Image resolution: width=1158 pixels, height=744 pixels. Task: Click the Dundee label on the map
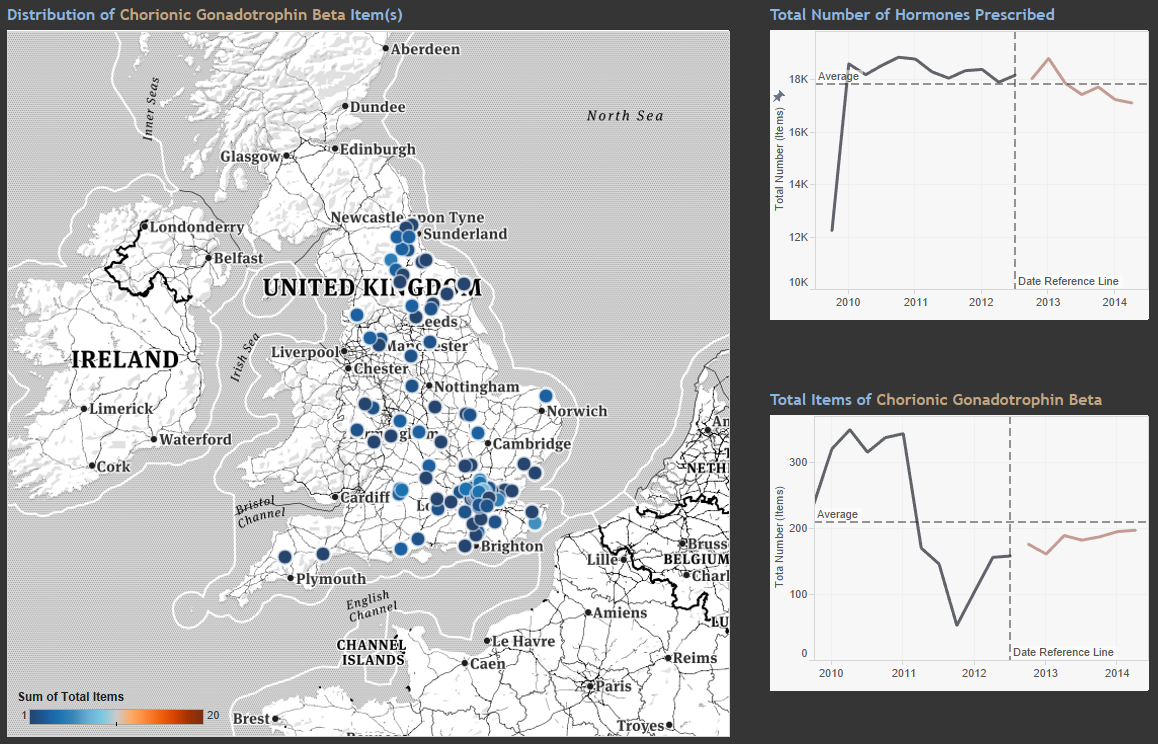(377, 107)
